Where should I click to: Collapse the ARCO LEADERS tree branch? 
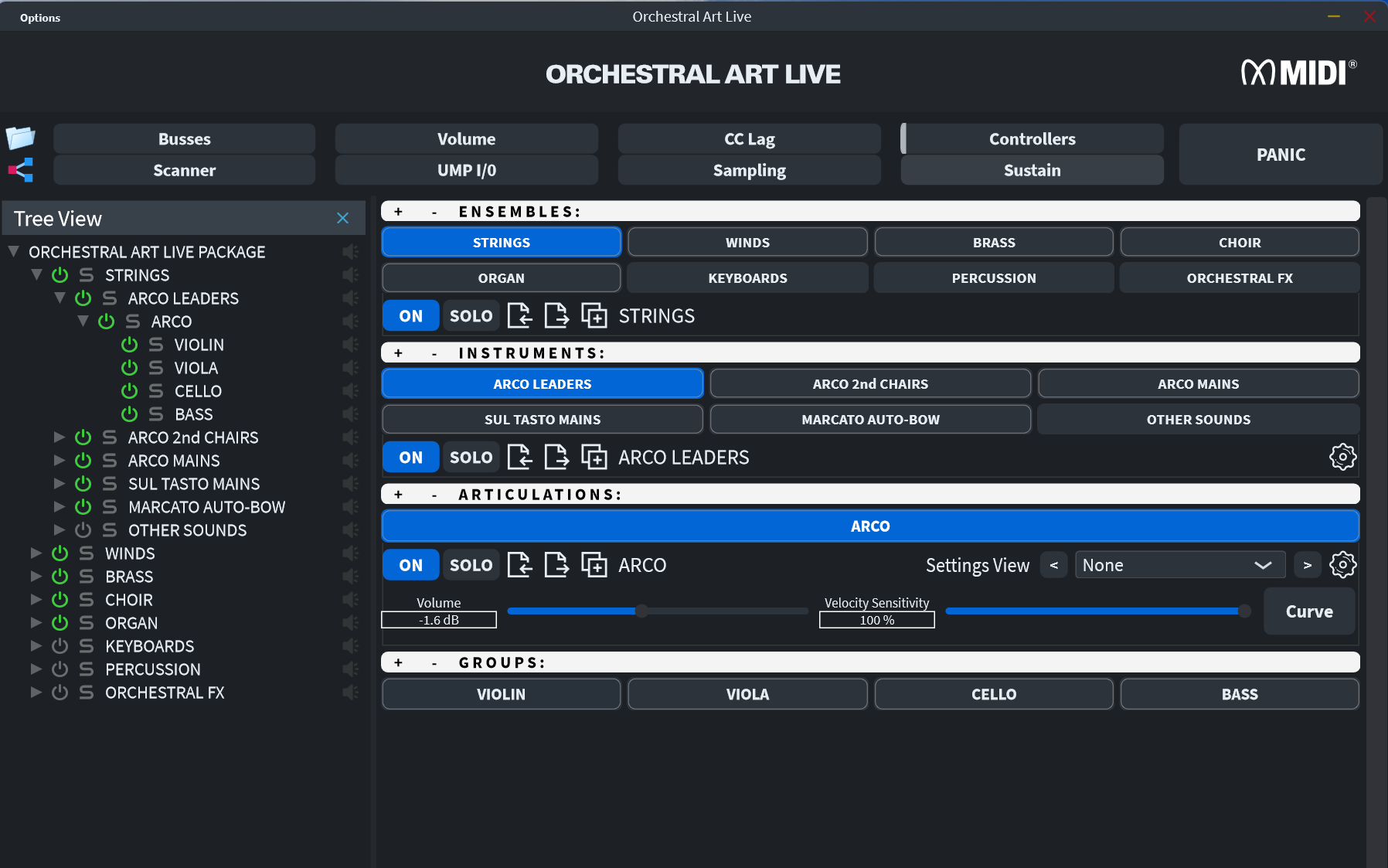click(x=60, y=298)
